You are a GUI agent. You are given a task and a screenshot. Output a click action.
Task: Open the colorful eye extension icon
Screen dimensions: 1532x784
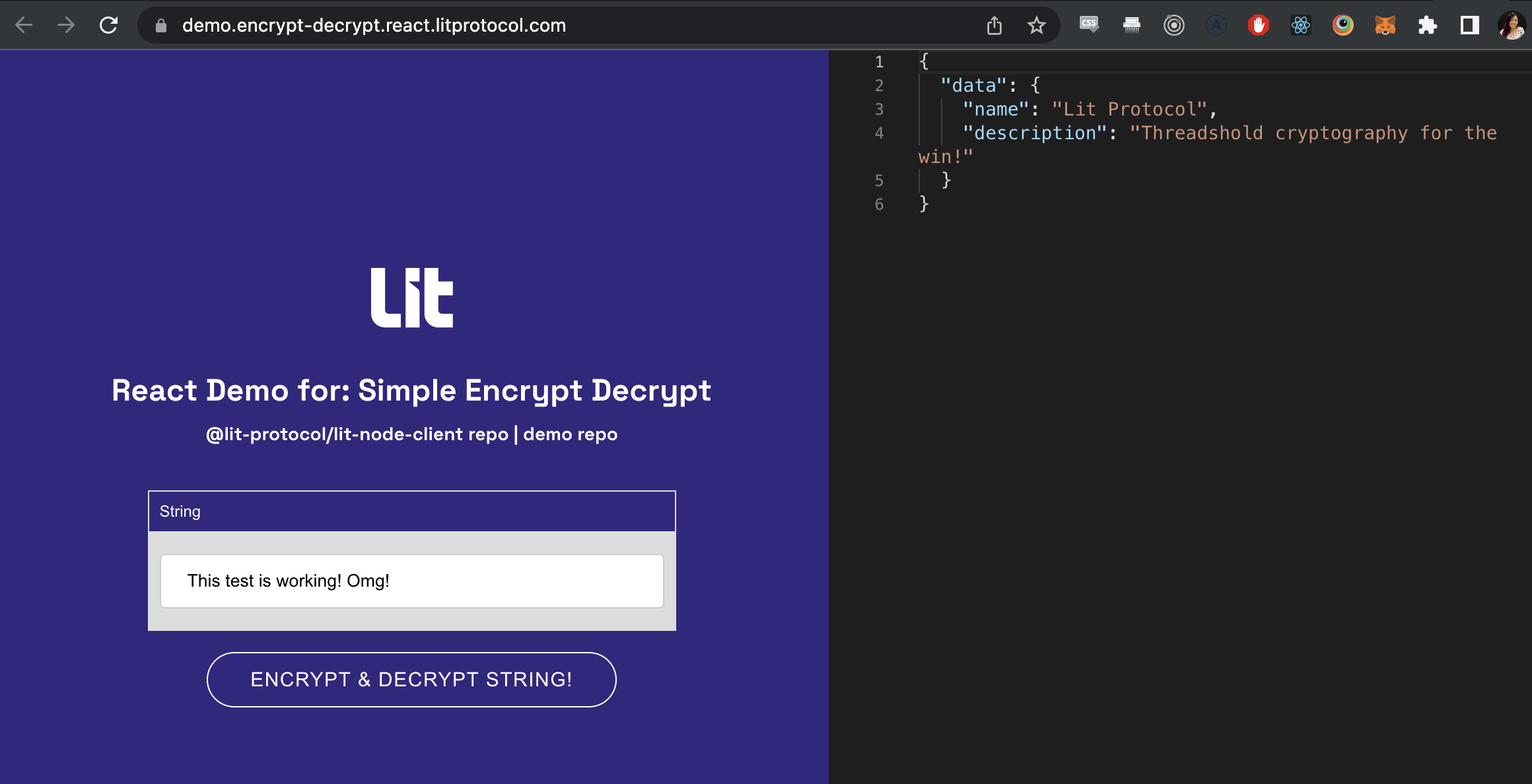pos(1342,25)
